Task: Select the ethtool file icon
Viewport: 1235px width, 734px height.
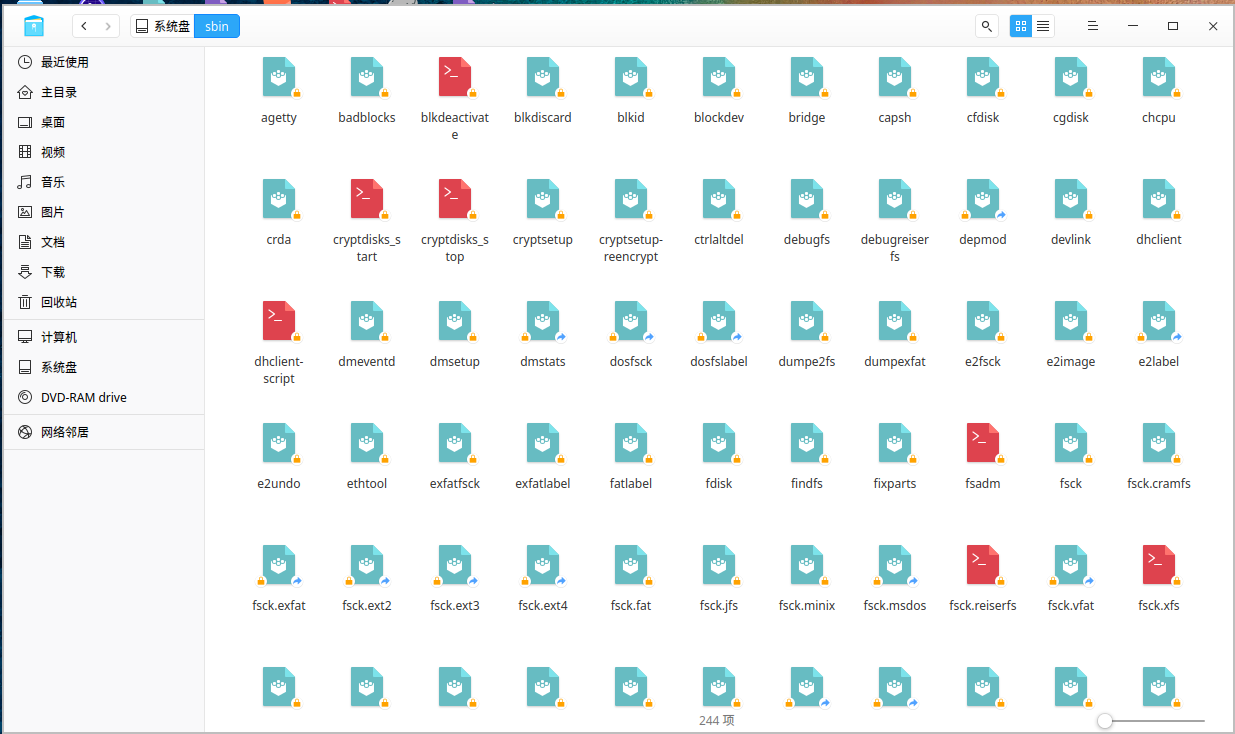Action: pos(367,443)
